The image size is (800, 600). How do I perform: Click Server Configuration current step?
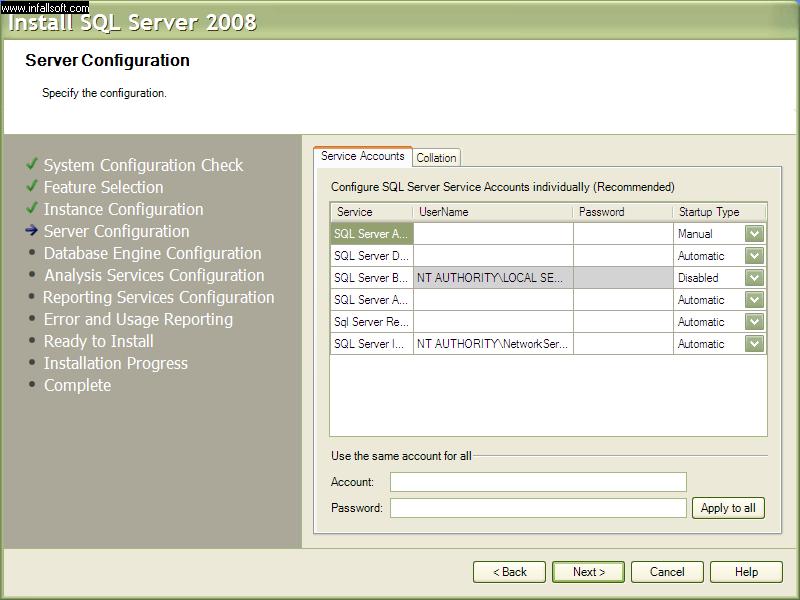pyautogui.click(x=116, y=231)
